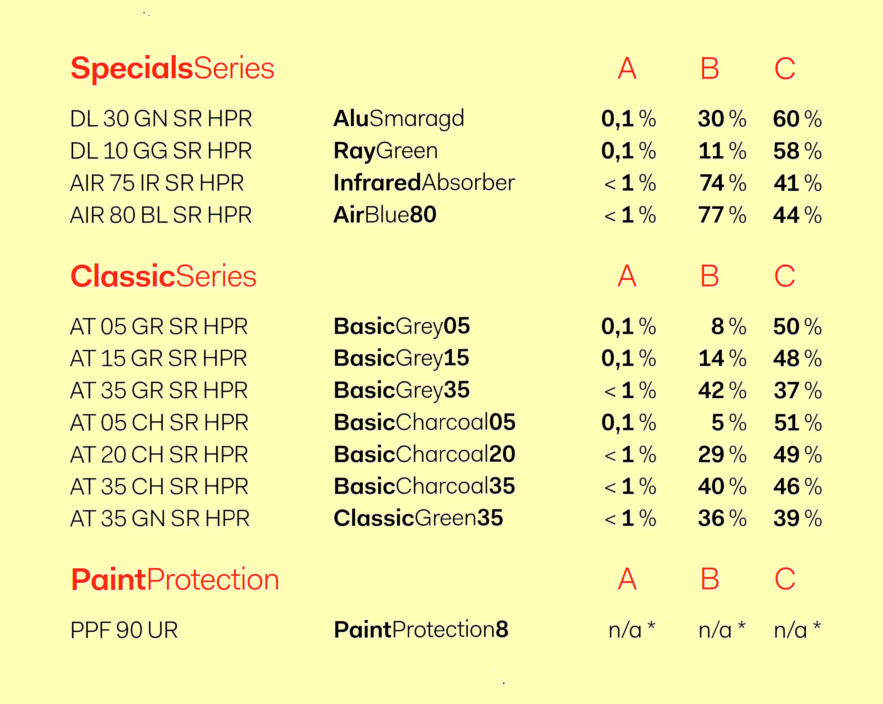This screenshot has height=704, width=883.
Task: Select code AT 35 CH SR HPR
Action: [x=159, y=487]
